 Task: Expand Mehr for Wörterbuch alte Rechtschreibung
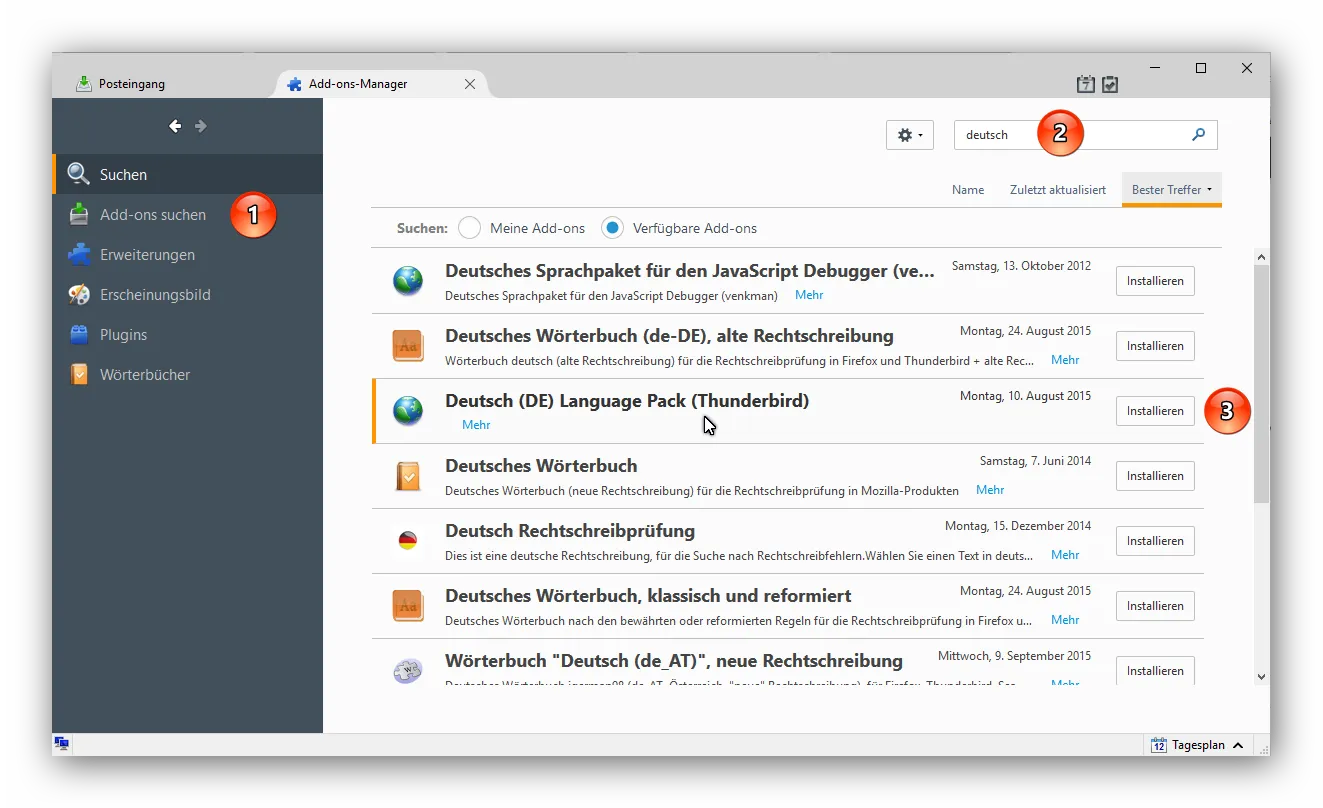pyautogui.click(x=1065, y=360)
